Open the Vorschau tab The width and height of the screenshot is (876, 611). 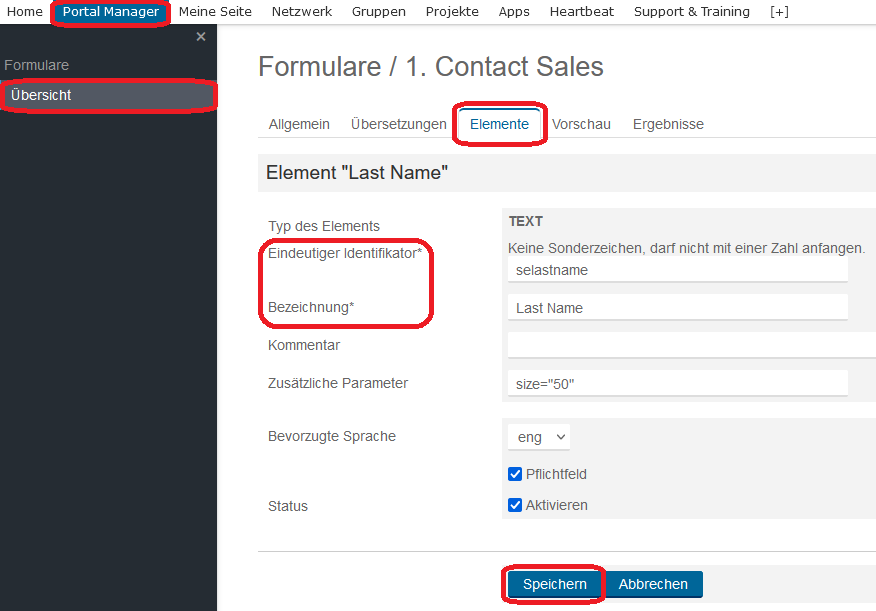[581, 124]
